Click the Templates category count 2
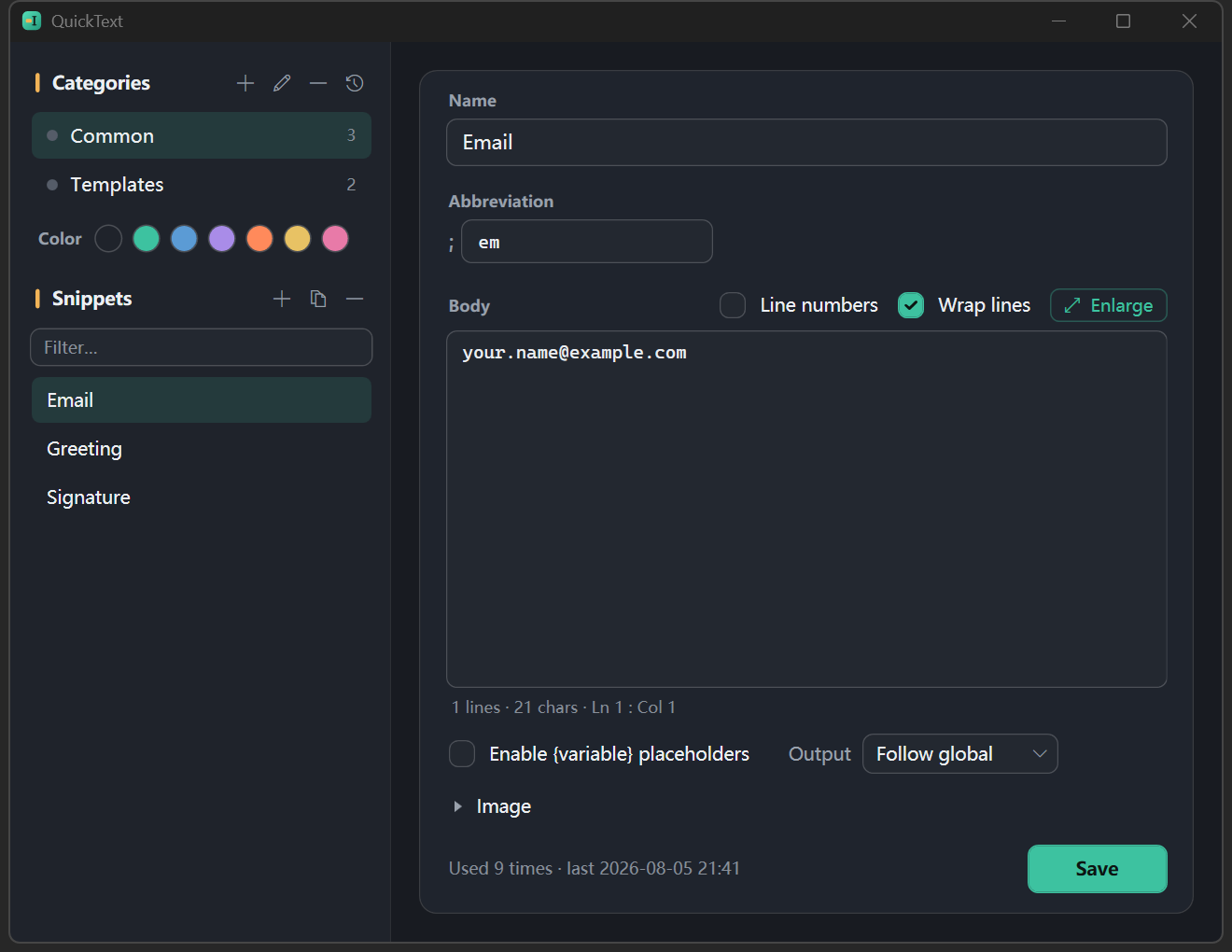This screenshot has width=1232, height=952. pyautogui.click(x=351, y=185)
